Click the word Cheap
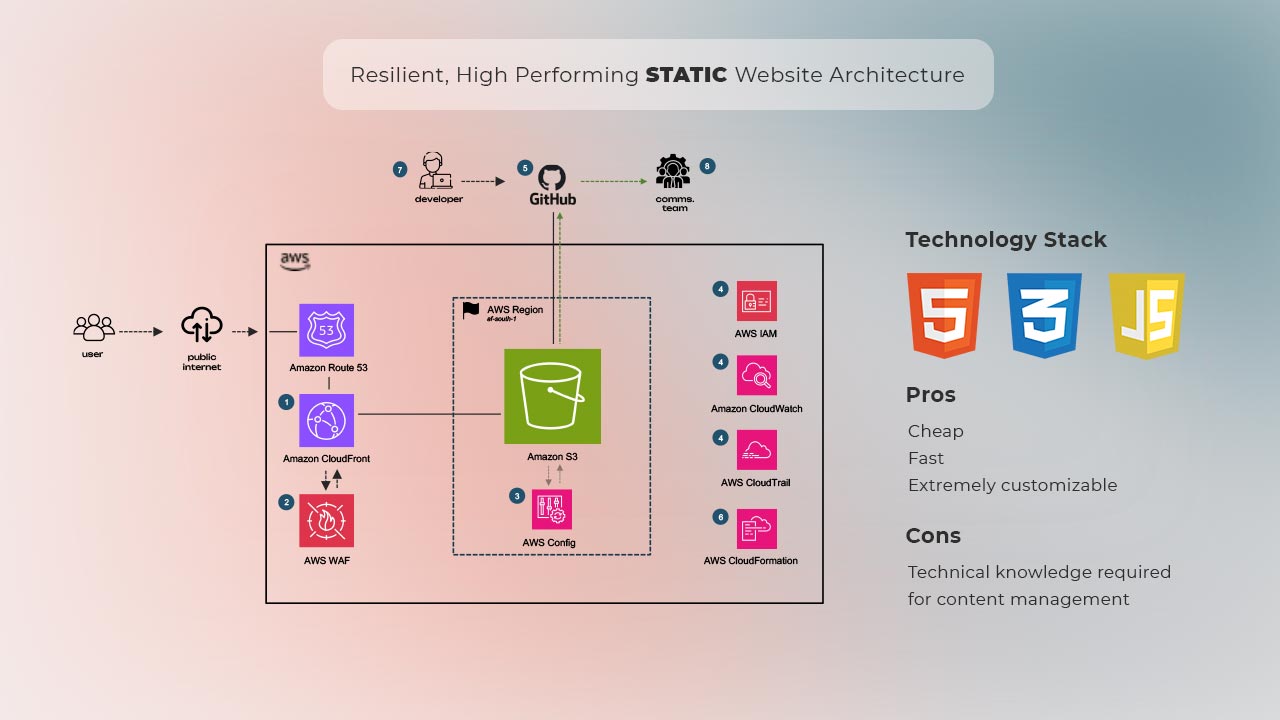Screen dimensions: 1280x720 click(936, 431)
